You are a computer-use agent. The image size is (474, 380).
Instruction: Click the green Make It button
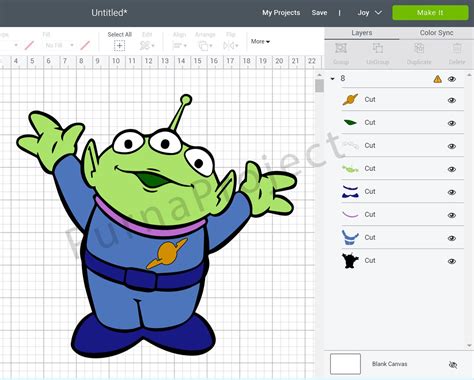click(430, 13)
